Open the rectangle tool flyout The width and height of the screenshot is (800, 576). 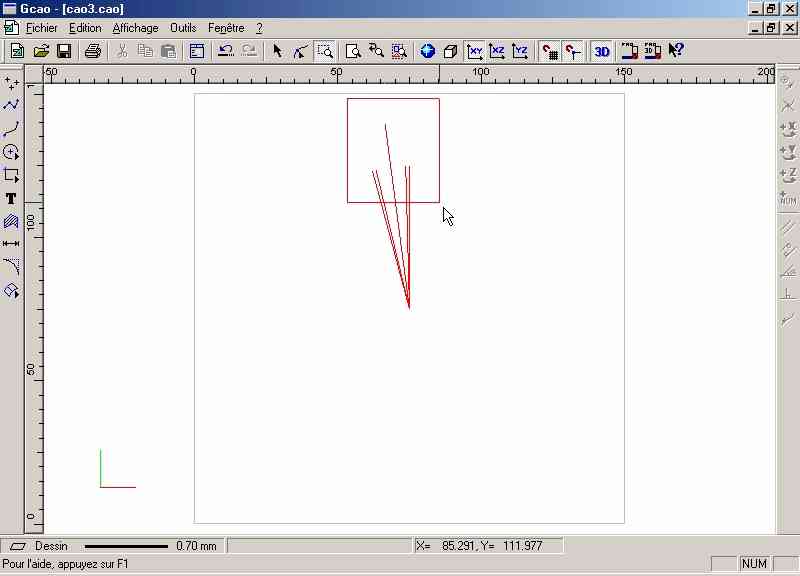pos(11,175)
